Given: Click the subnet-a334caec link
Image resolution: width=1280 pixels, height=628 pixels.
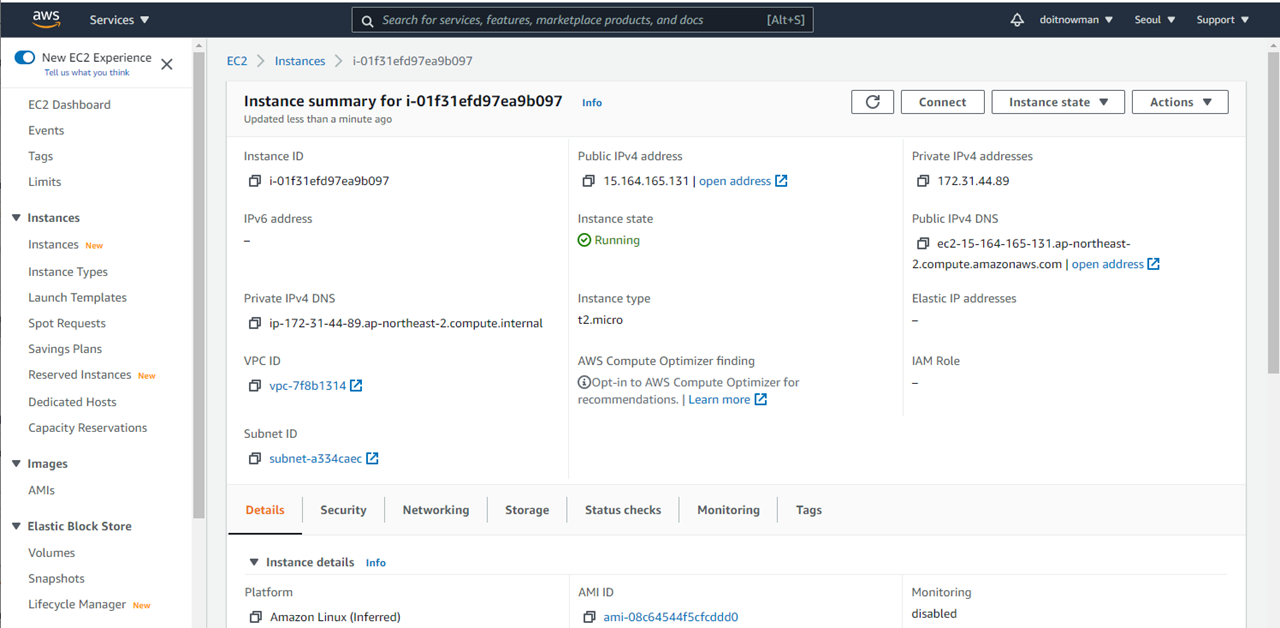Looking at the screenshot, I should tap(315, 459).
